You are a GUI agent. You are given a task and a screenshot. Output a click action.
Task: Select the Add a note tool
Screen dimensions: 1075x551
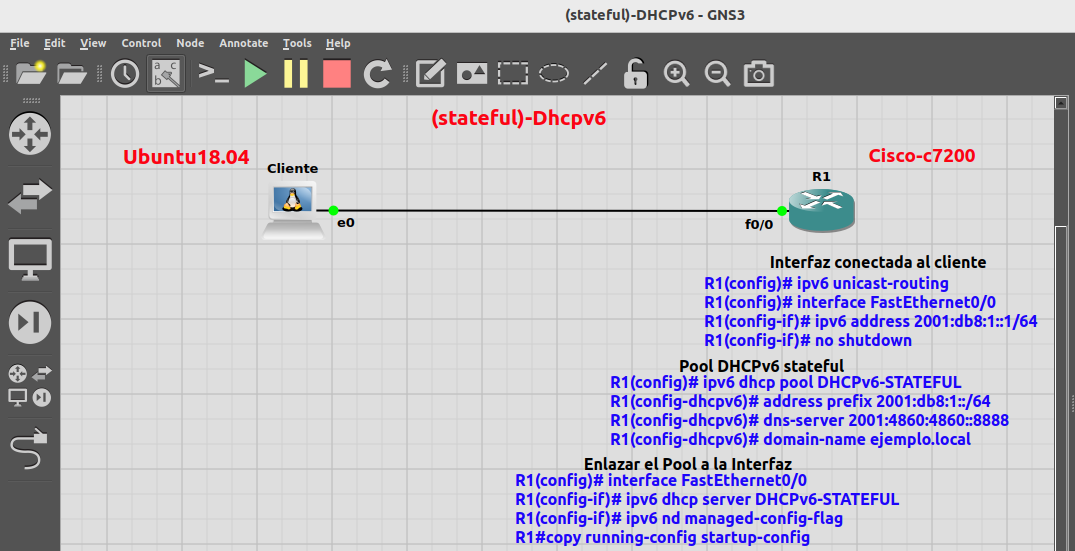[430, 73]
